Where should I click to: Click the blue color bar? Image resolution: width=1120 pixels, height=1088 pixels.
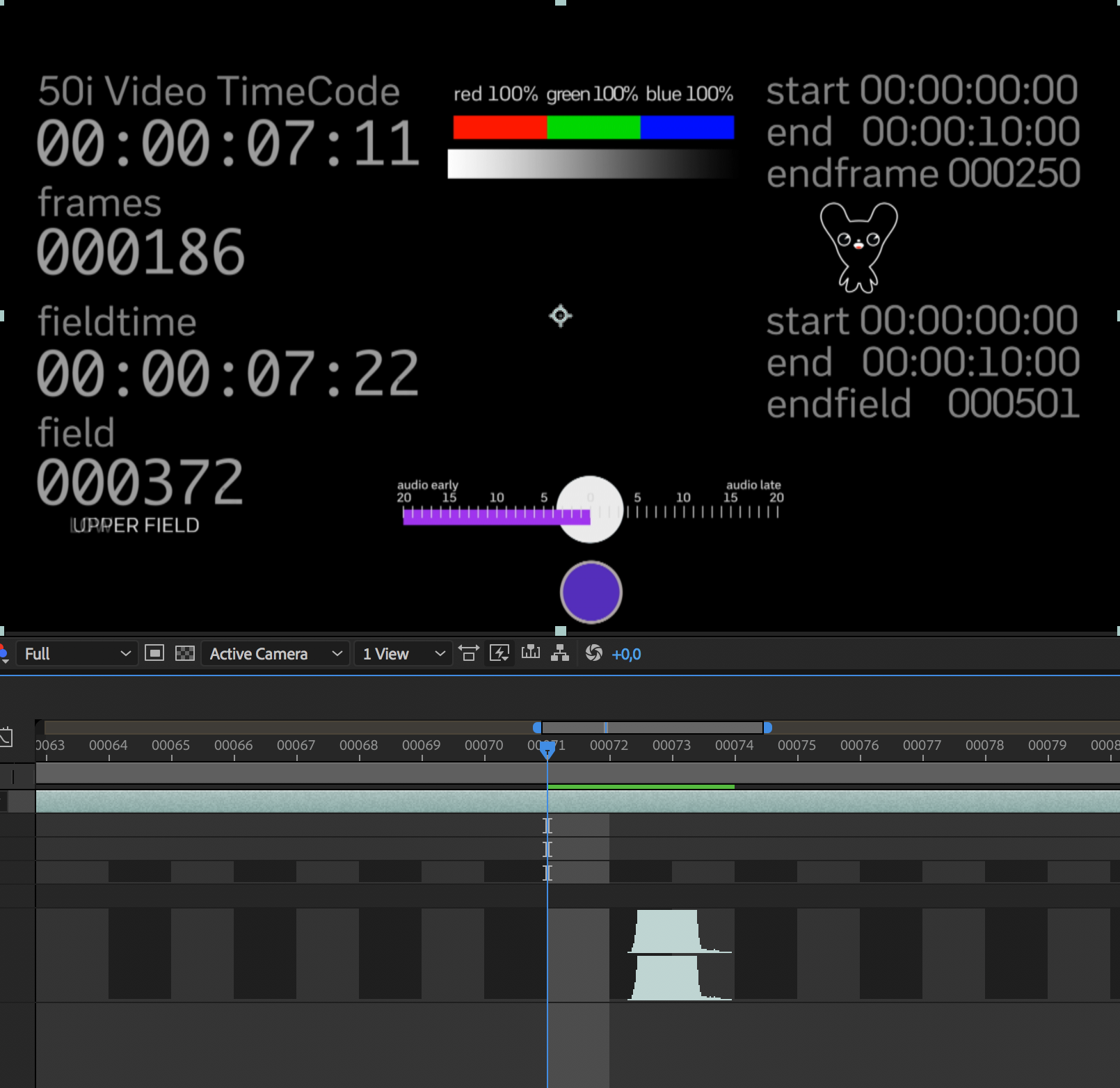point(687,127)
